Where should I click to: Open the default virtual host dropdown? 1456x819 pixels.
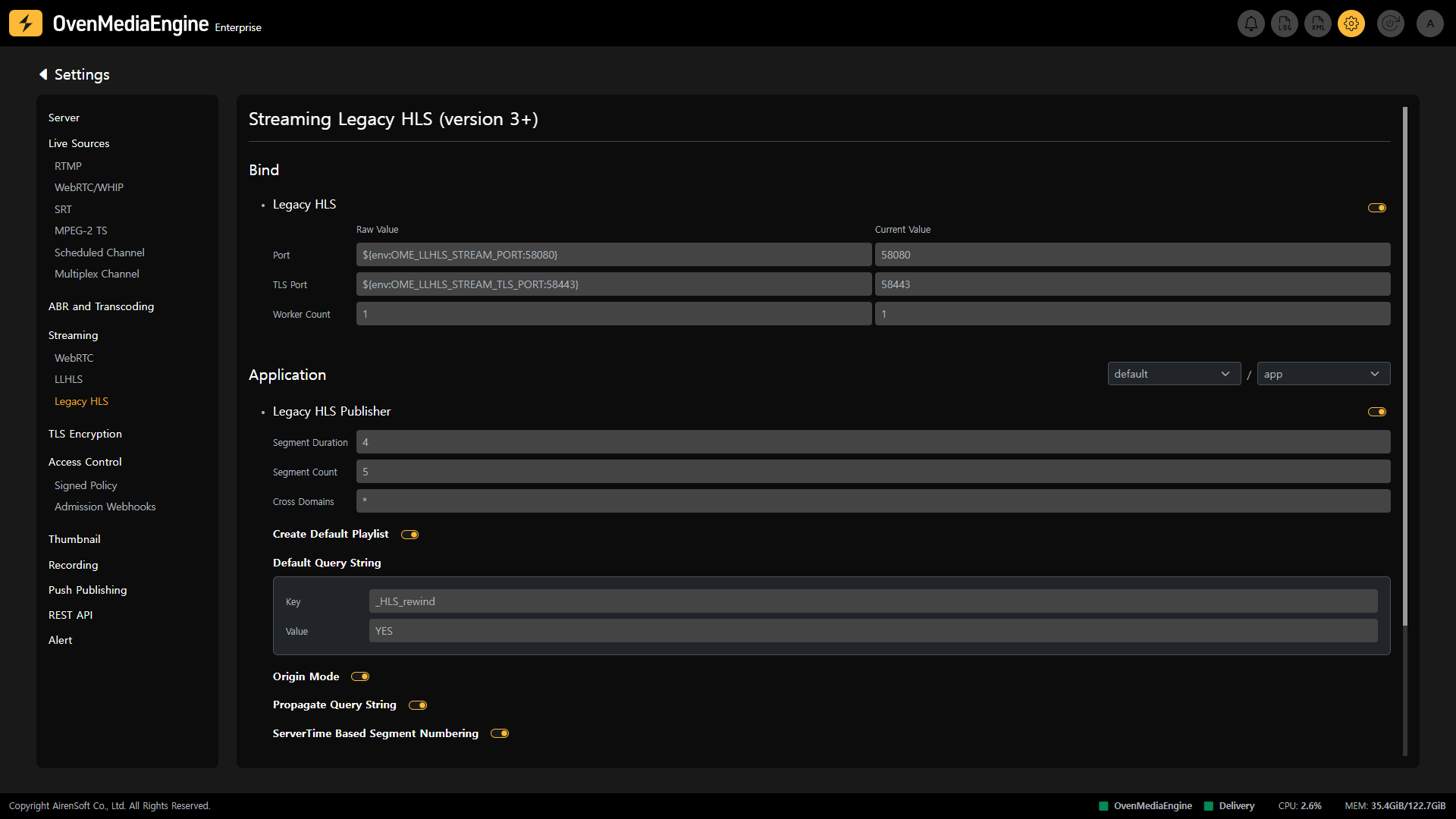point(1173,374)
